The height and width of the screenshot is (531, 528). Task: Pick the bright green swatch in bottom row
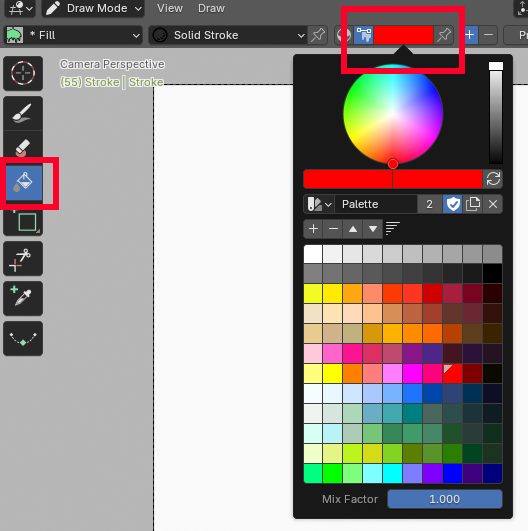pos(332,473)
